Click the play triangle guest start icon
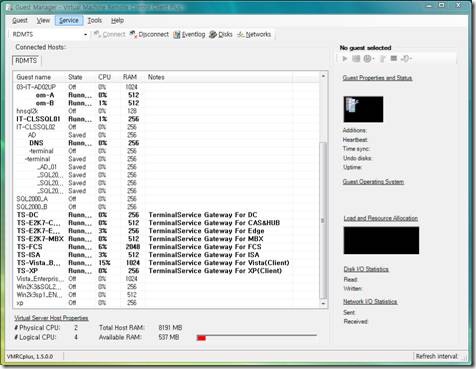Screen dimensions: 476x369 click(345, 59)
